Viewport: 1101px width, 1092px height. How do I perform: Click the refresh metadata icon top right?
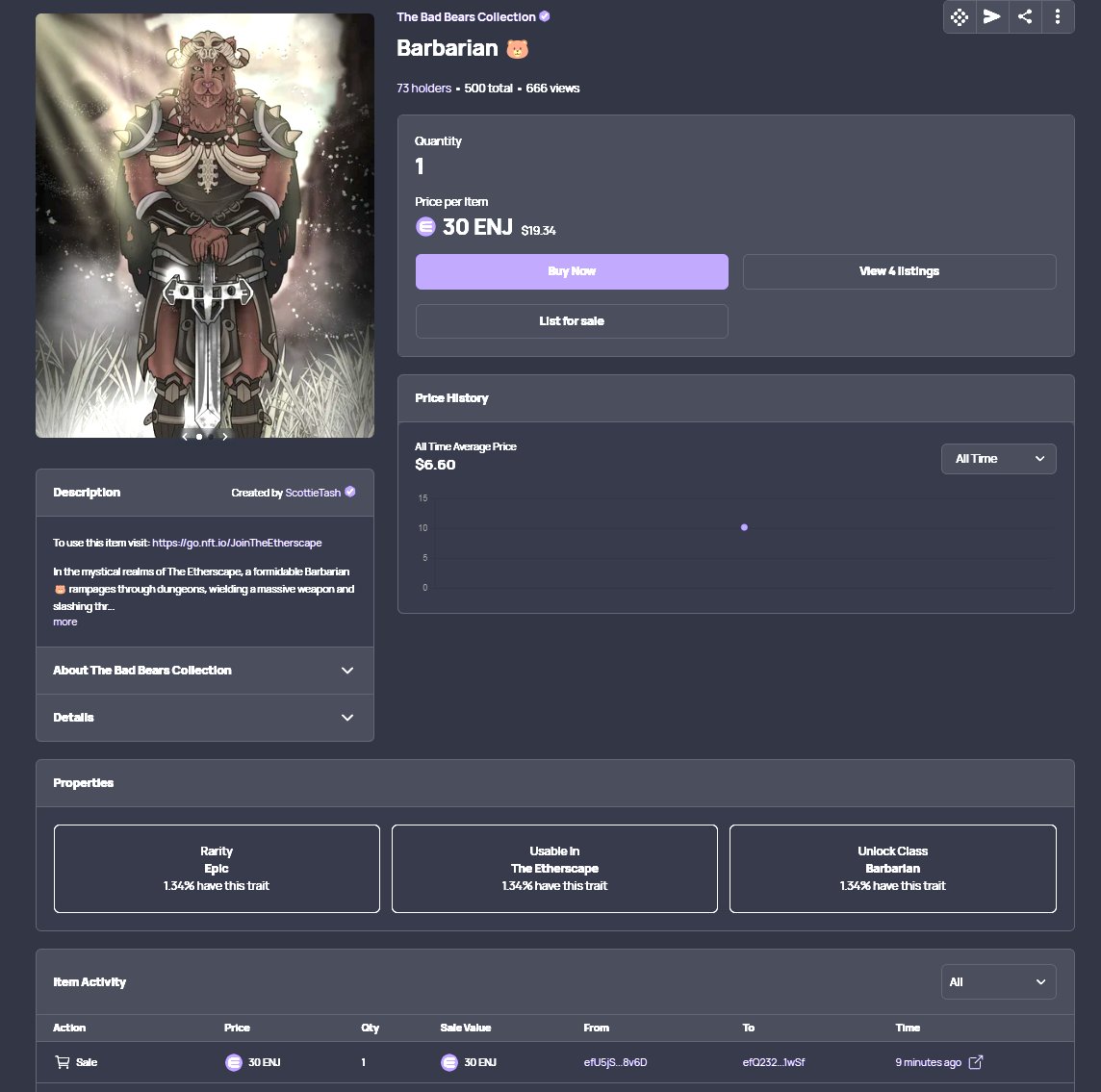click(959, 16)
